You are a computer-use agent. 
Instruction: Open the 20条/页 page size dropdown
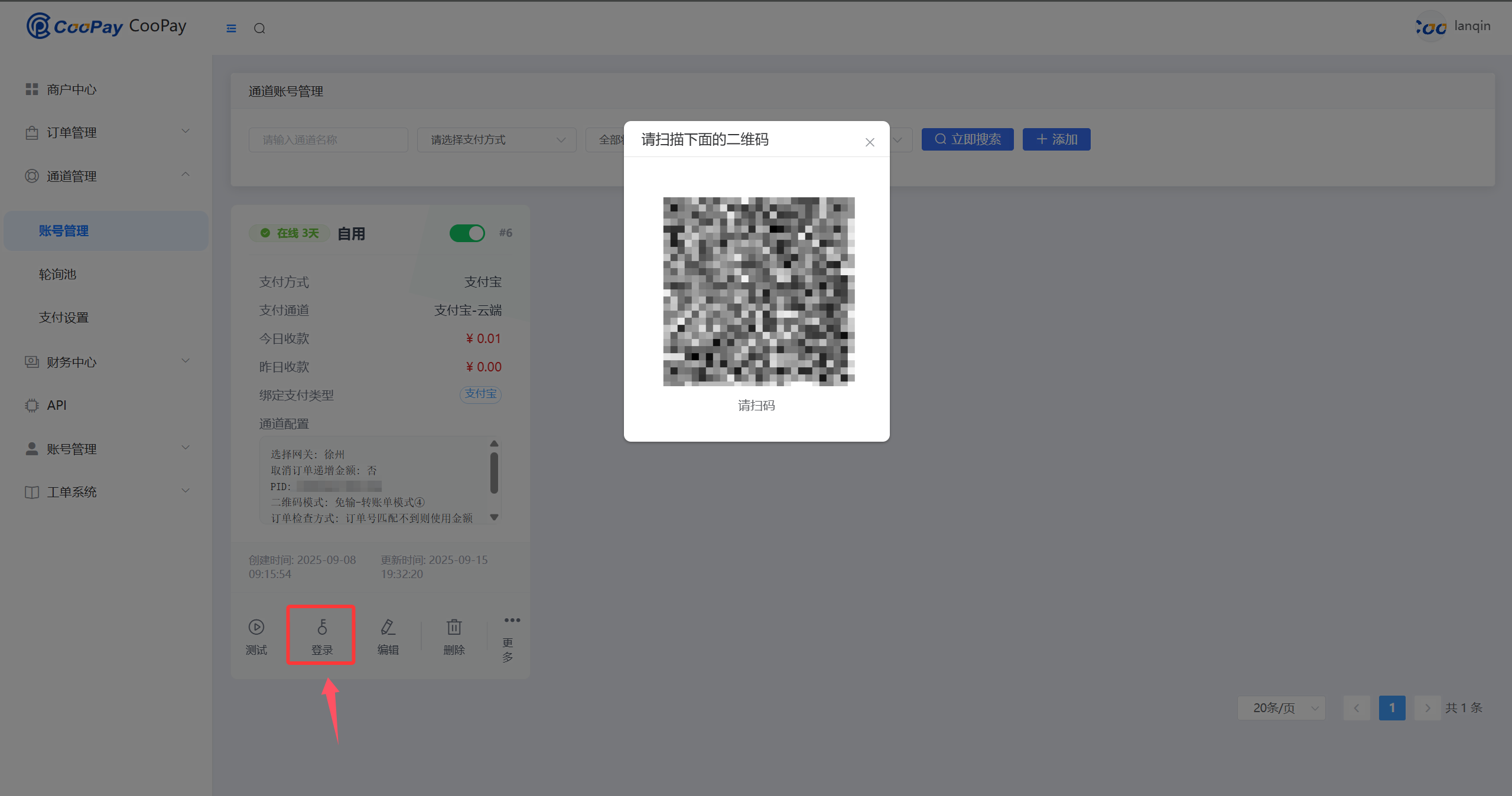(x=1281, y=707)
